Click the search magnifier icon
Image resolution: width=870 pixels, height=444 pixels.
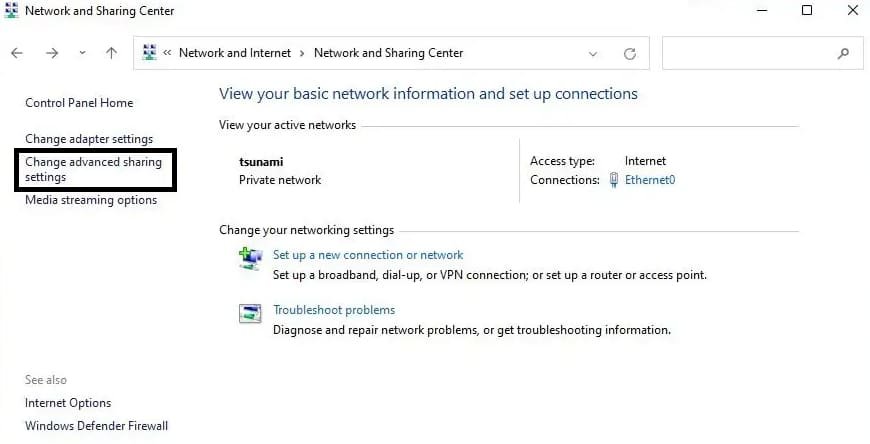844,53
